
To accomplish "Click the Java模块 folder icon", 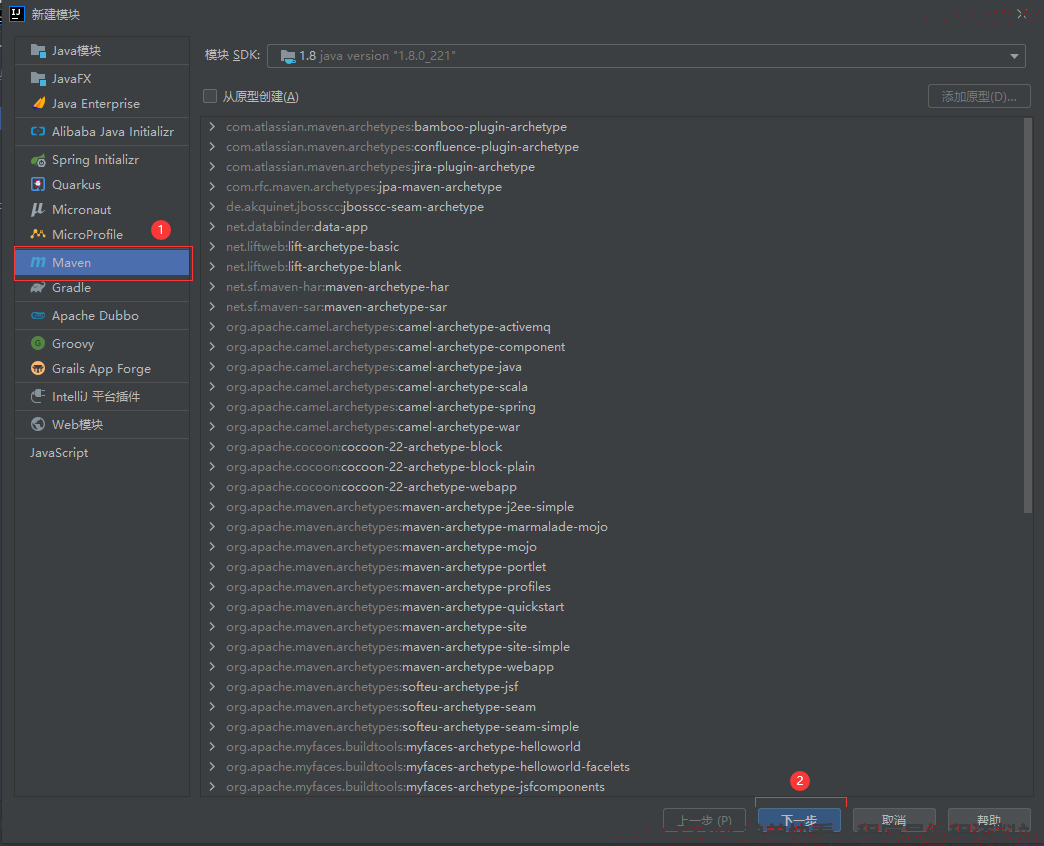I will [38, 51].
